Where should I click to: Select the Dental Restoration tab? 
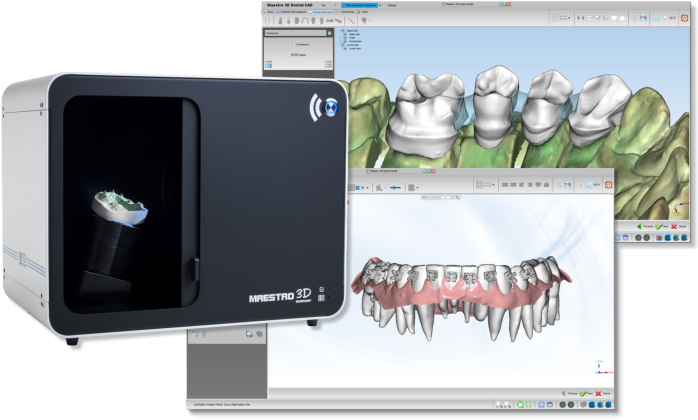[x=321, y=12]
